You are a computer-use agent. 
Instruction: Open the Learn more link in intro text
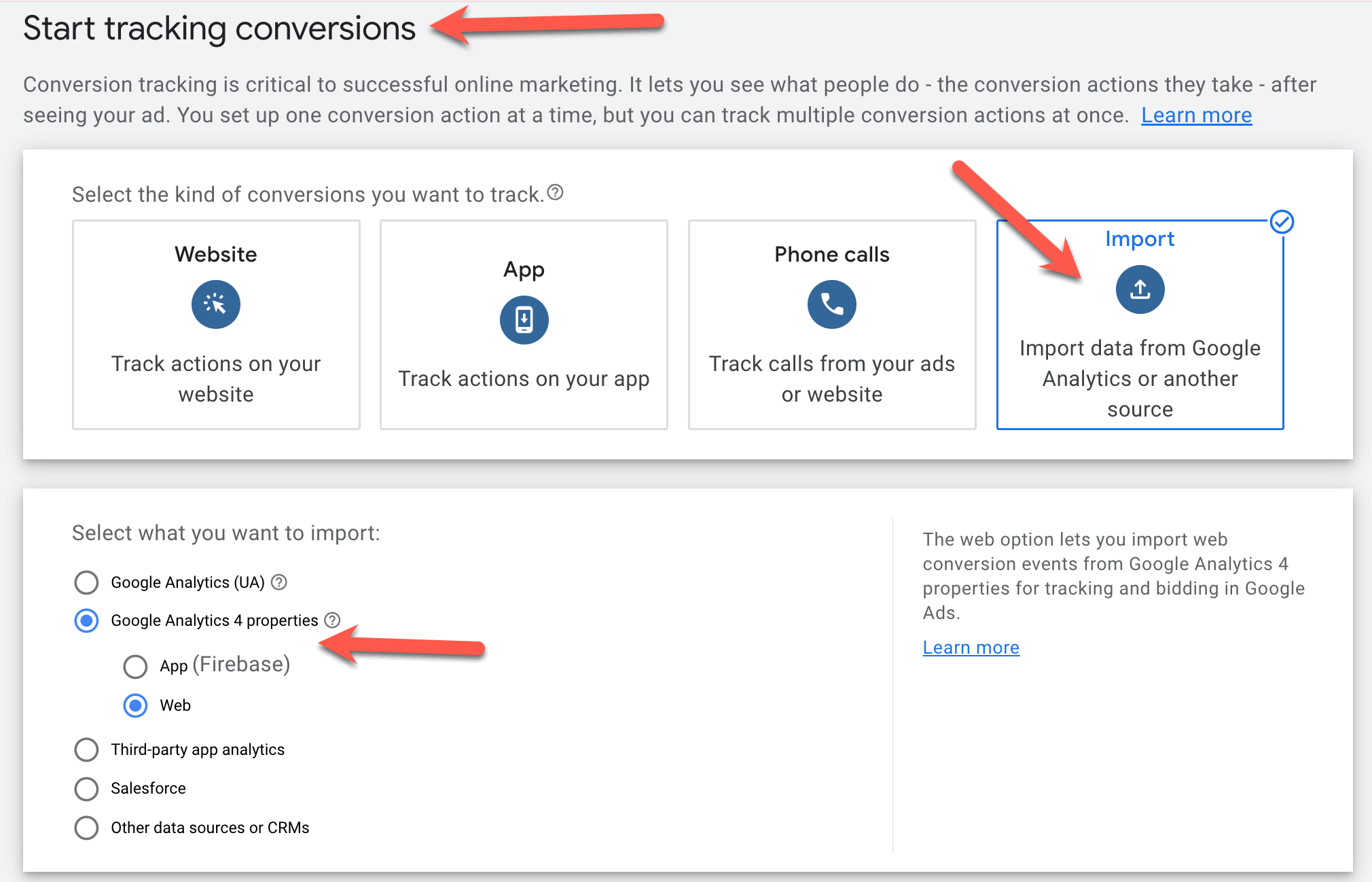click(1196, 115)
